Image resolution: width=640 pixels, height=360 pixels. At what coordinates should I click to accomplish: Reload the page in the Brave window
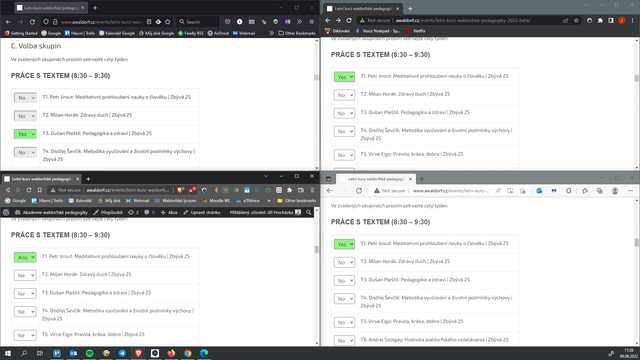pyautogui.click(x=29, y=190)
